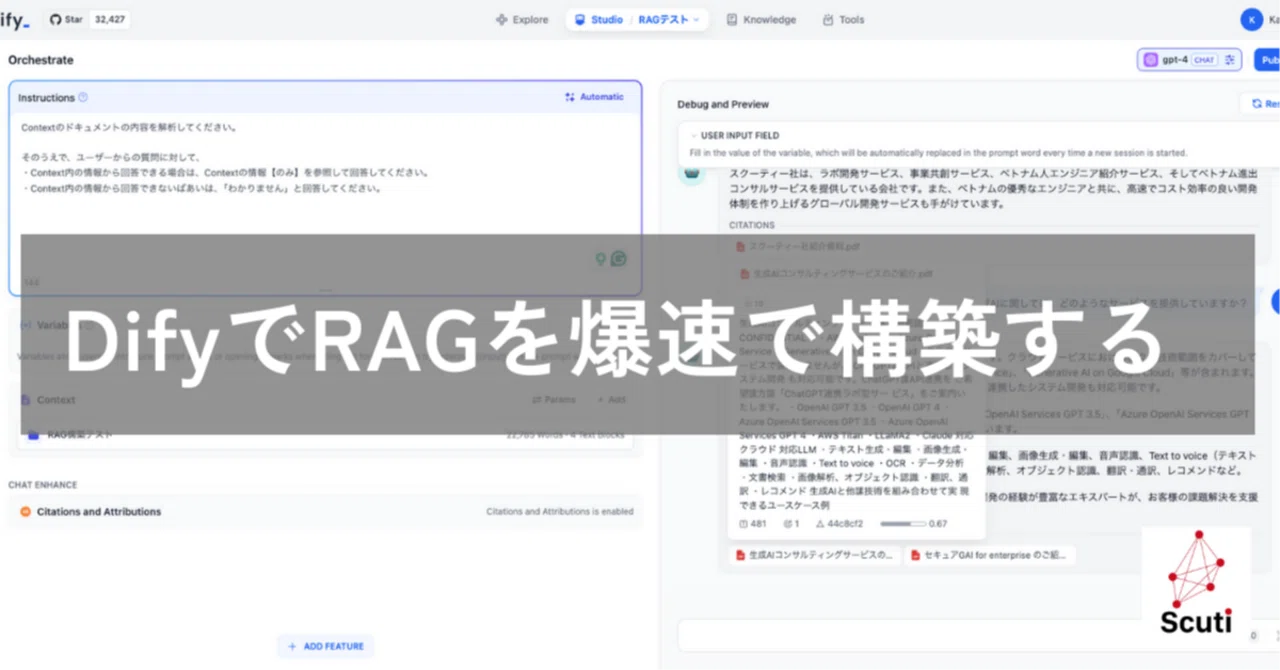Click the green Grammarly icon in the editor

619,259
